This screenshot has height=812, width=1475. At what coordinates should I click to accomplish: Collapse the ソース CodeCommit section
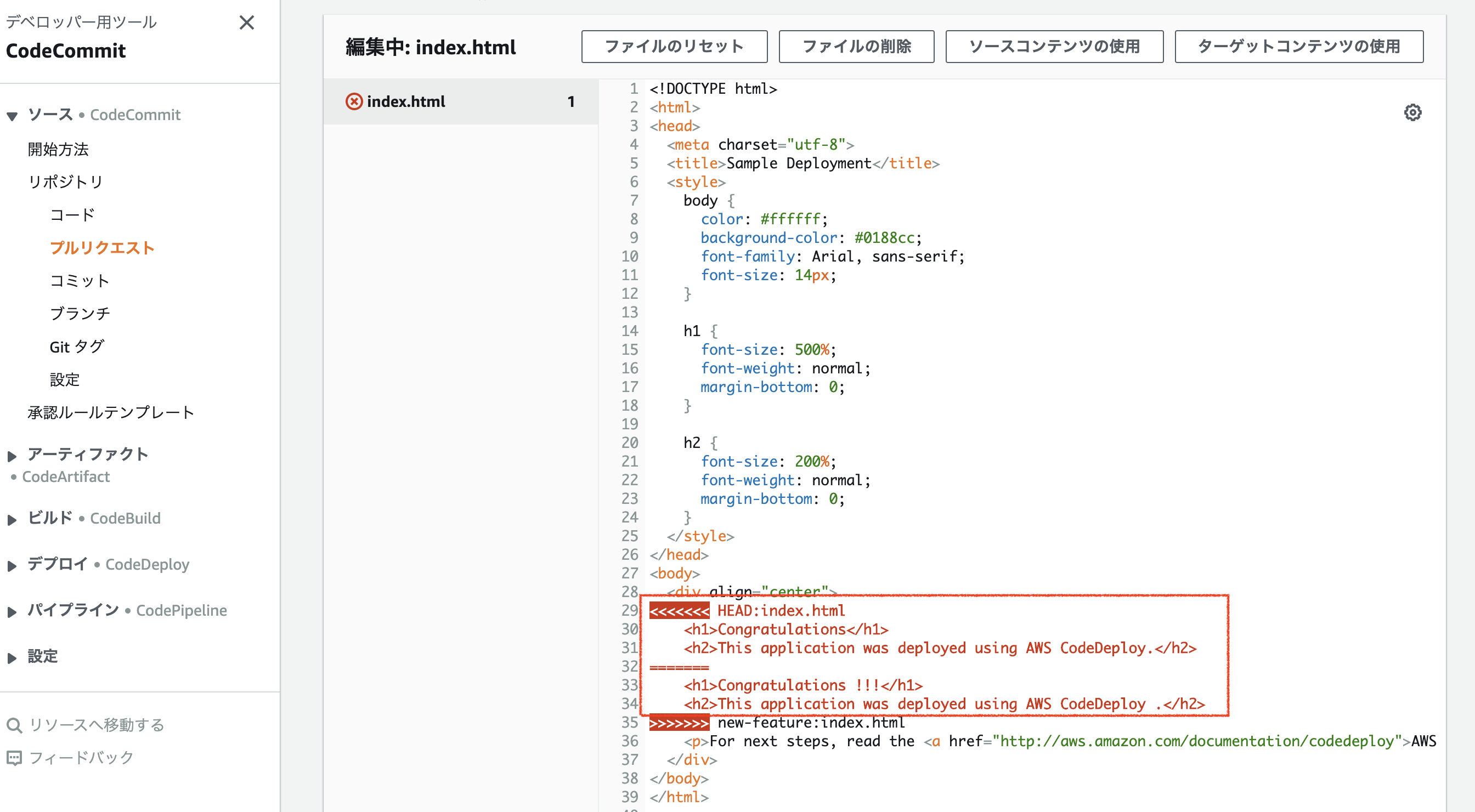(12, 116)
